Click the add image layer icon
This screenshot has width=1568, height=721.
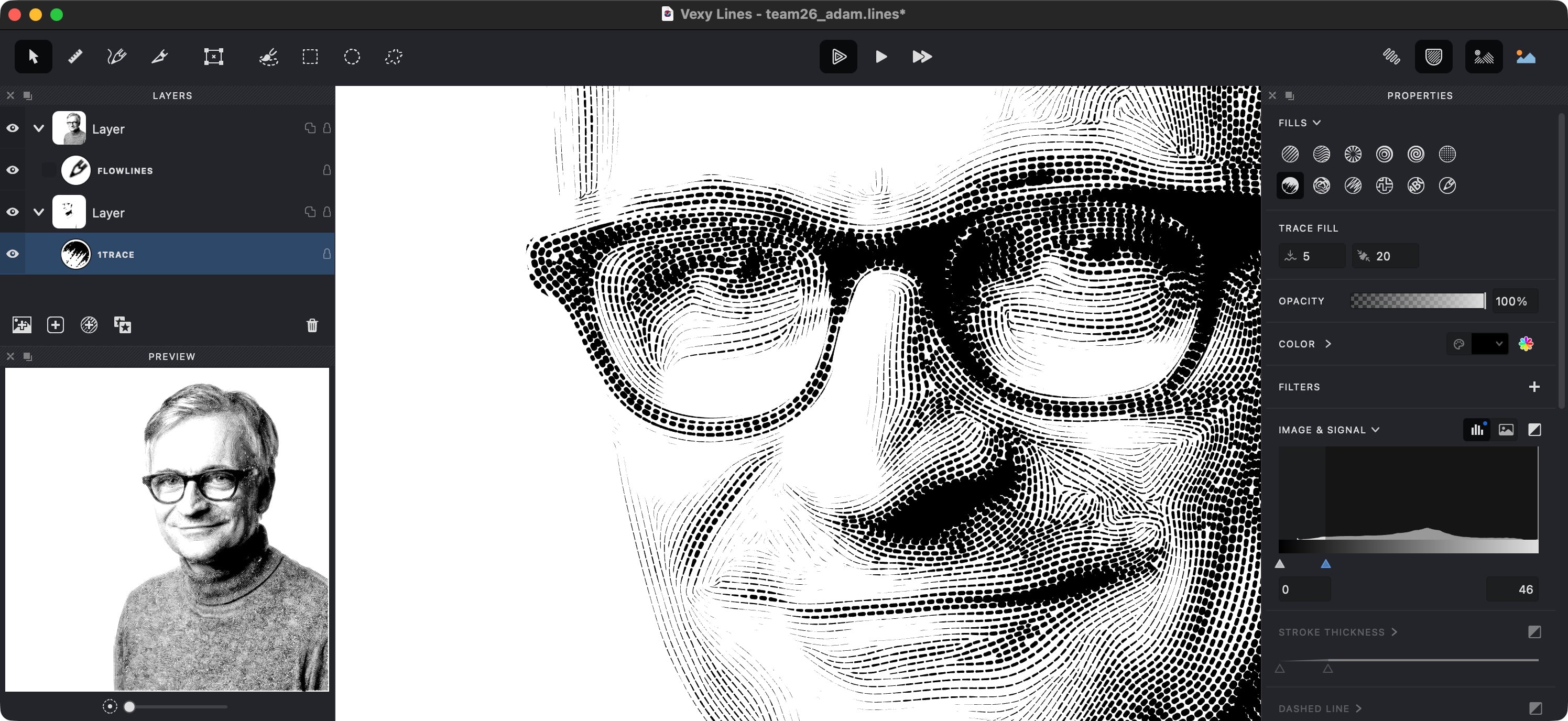pos(22,325)
